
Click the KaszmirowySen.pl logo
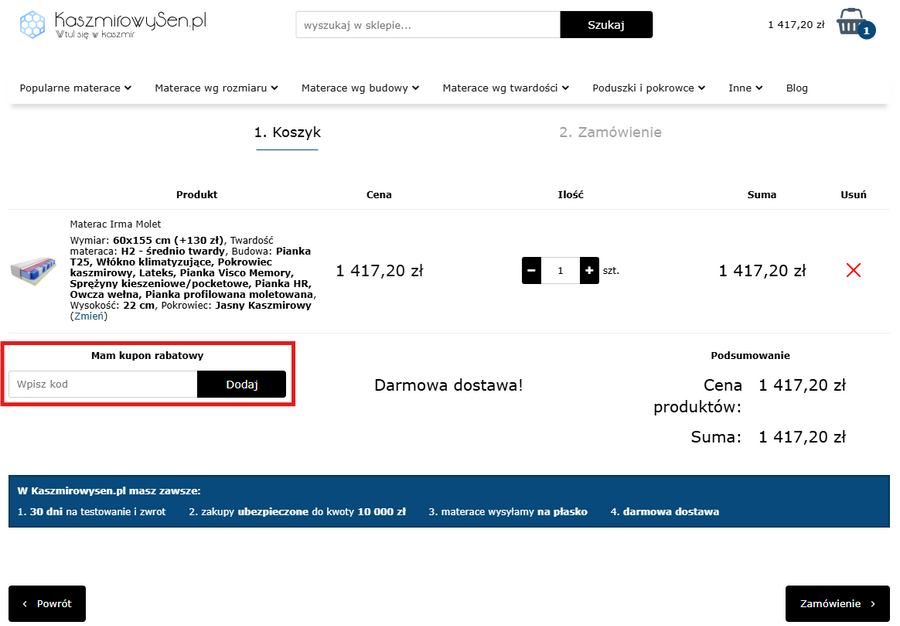[114, 24]
